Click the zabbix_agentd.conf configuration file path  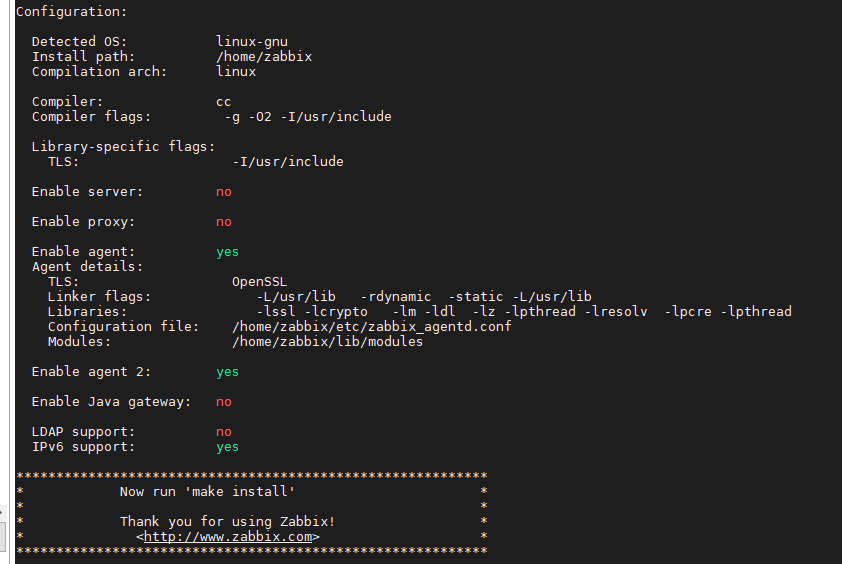[x=372, y=327]
